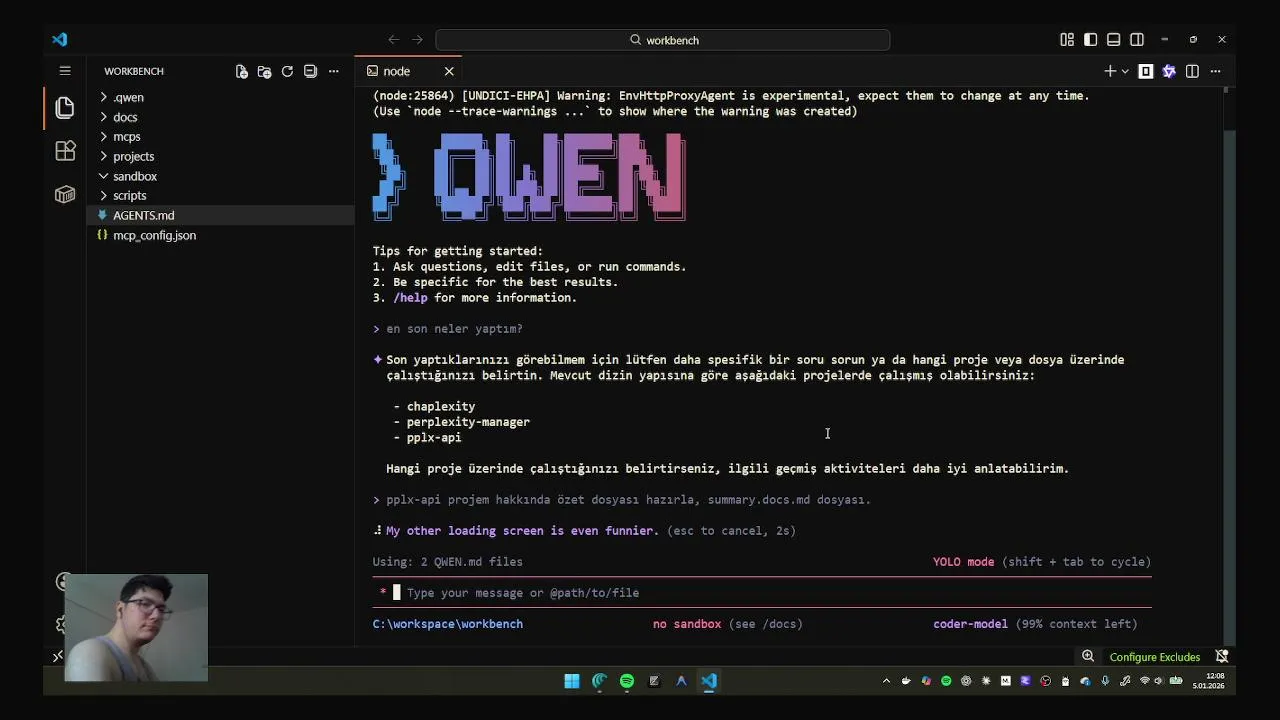Click the perplexity-manager list entry
This screenshot has height=720, width=1280.
coord(468,422)
